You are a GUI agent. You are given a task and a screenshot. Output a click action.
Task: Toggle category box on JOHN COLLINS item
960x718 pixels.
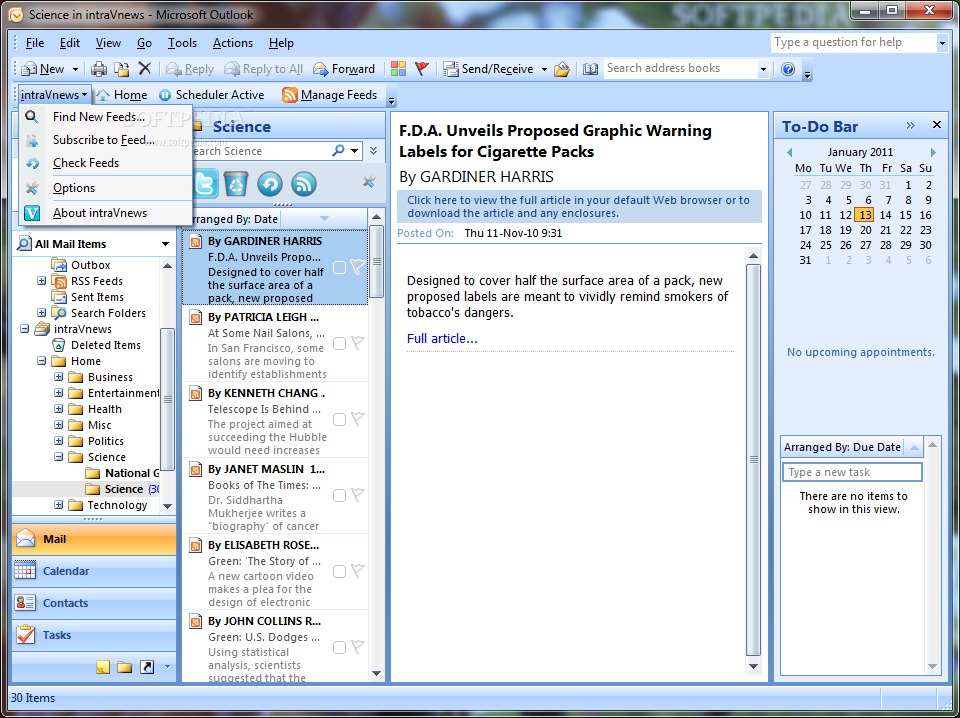tap(339, 647)
